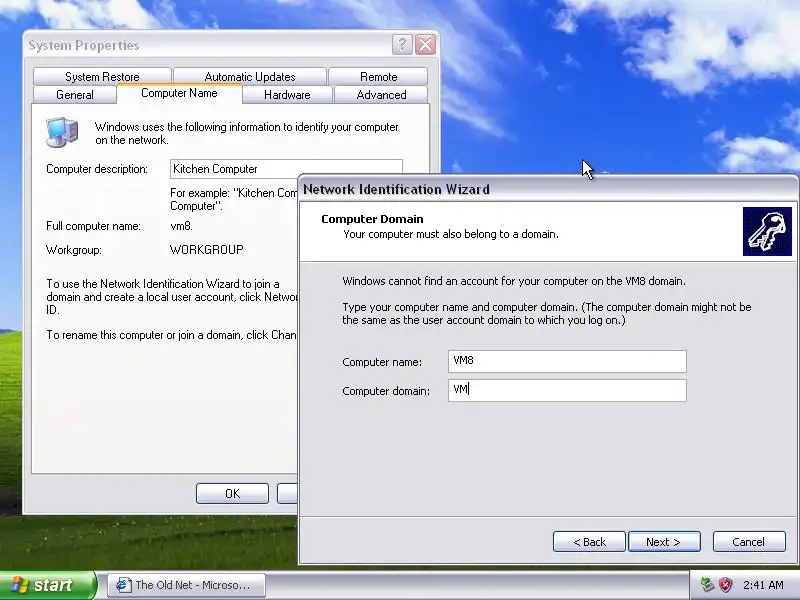Cancel the Network Identification Wizard
The width and height of the screenshot is (800, 600).
(748, 541)
